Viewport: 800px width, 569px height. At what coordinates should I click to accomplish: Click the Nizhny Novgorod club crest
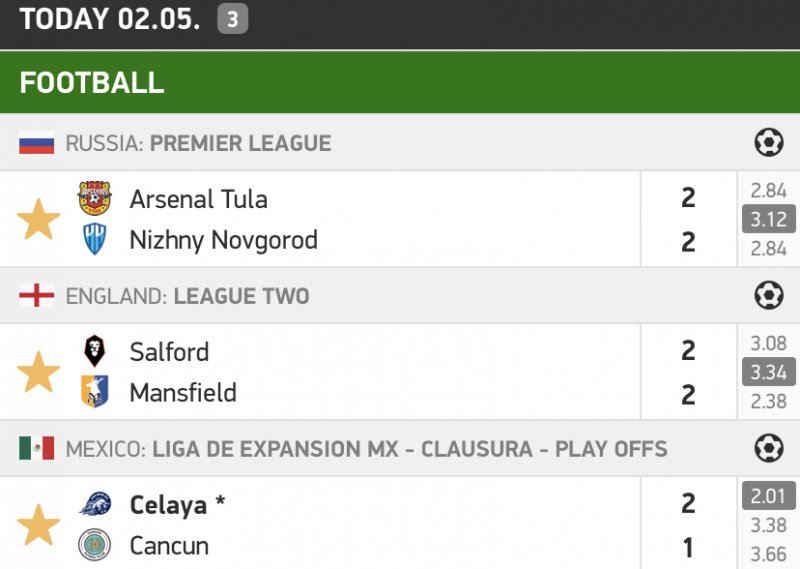95,240
